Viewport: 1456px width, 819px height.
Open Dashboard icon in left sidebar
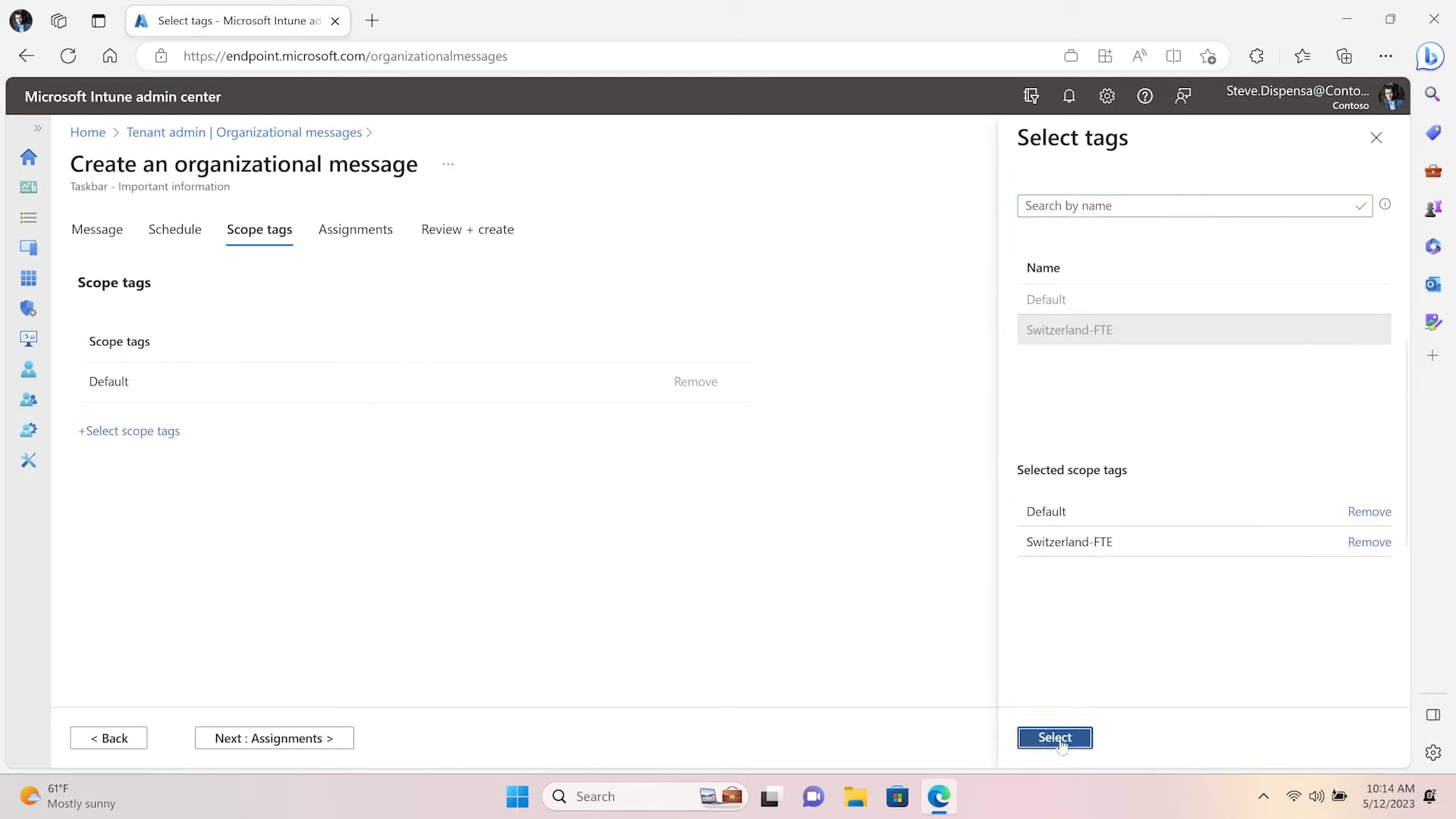(29, 187)
